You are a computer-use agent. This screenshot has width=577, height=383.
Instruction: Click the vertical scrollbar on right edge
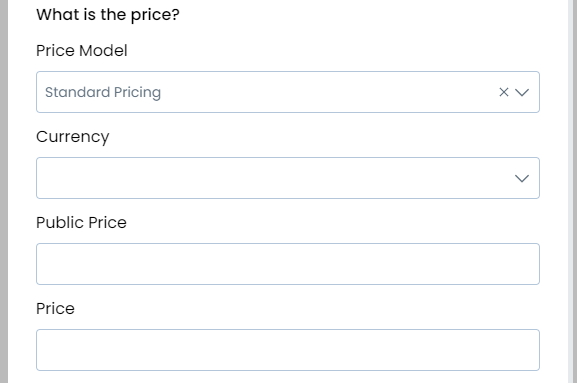(x=573, y=191)
